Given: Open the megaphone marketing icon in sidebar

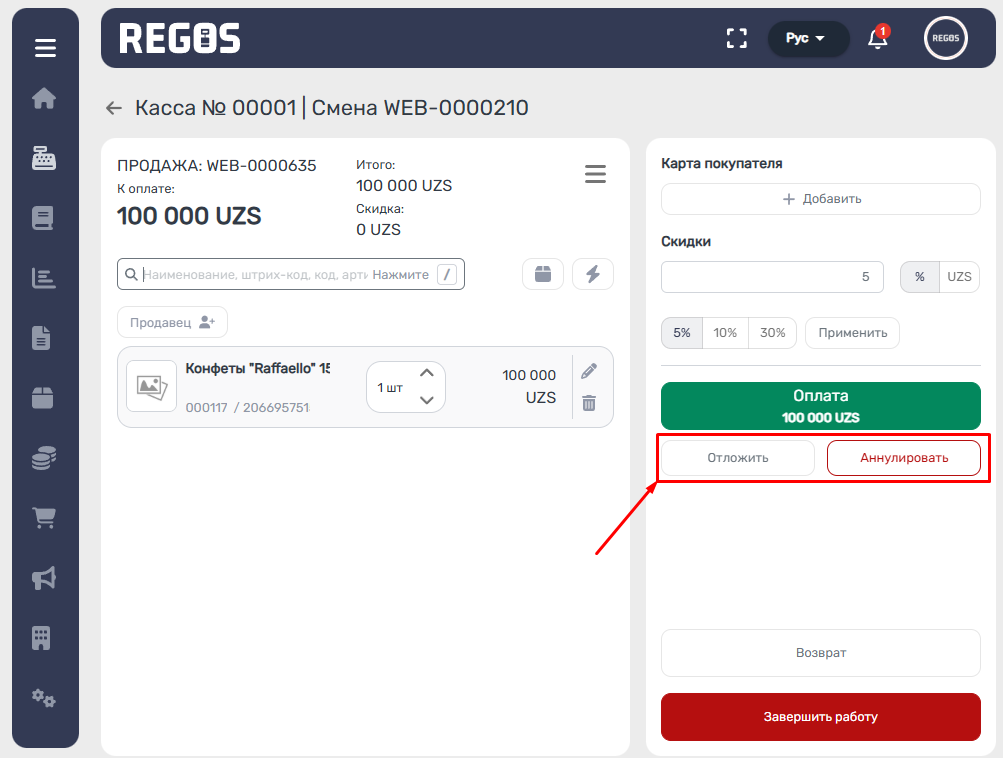Looking at the screenshot, I should point(44,578).
